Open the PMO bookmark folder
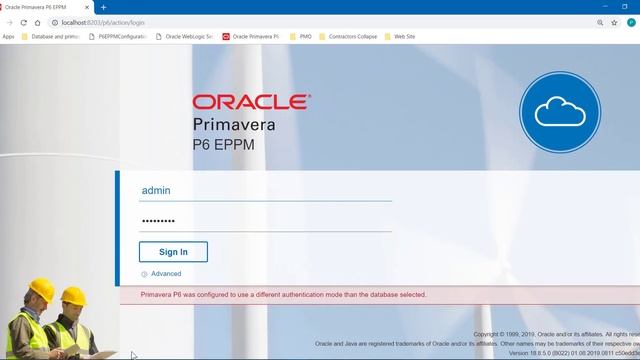 [301, 37]
